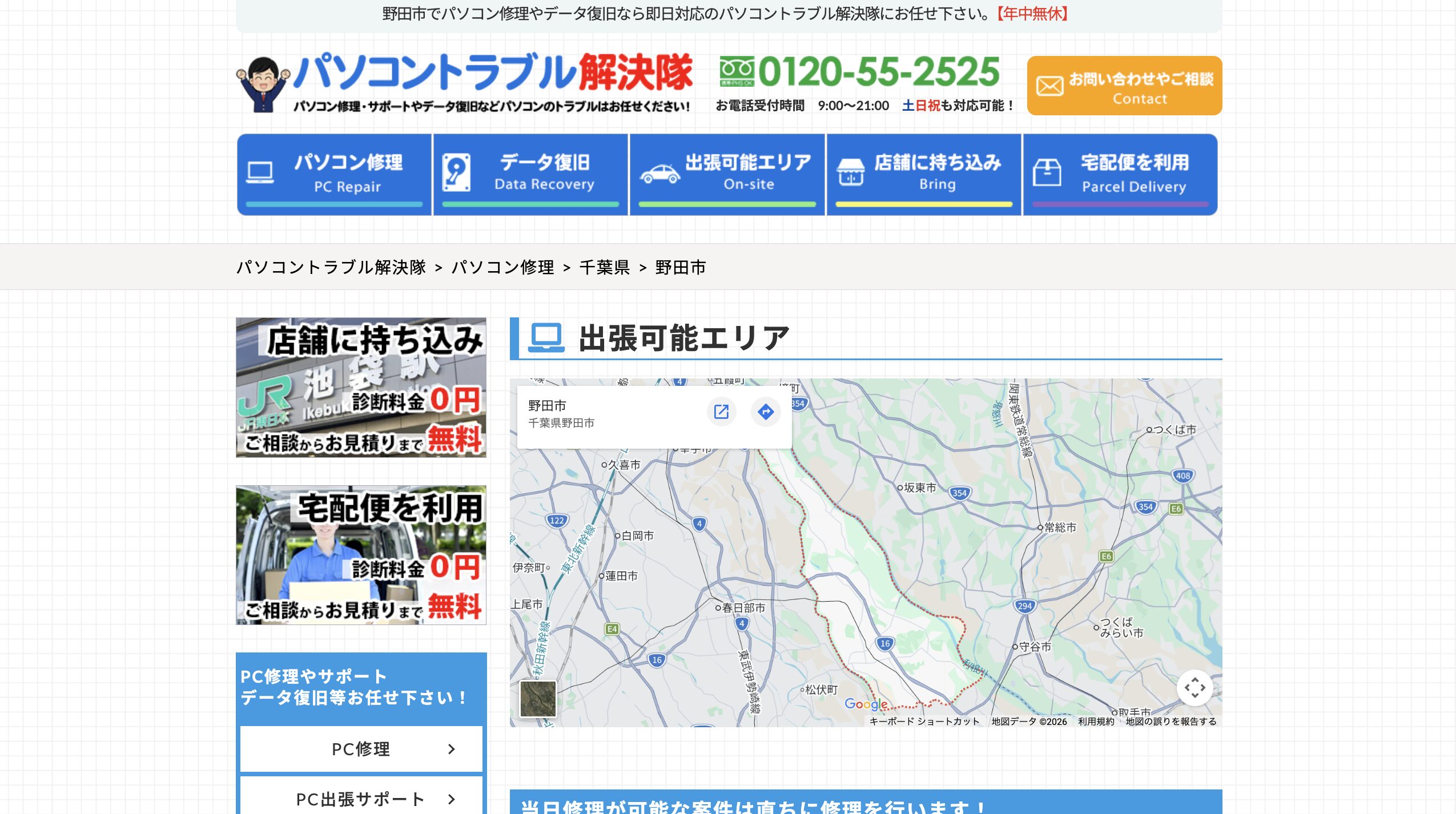Click the つくばみらい市 label on the map
Image resolution: width=1456 pixels, height=814 pixels.
tap(1121, 627)
